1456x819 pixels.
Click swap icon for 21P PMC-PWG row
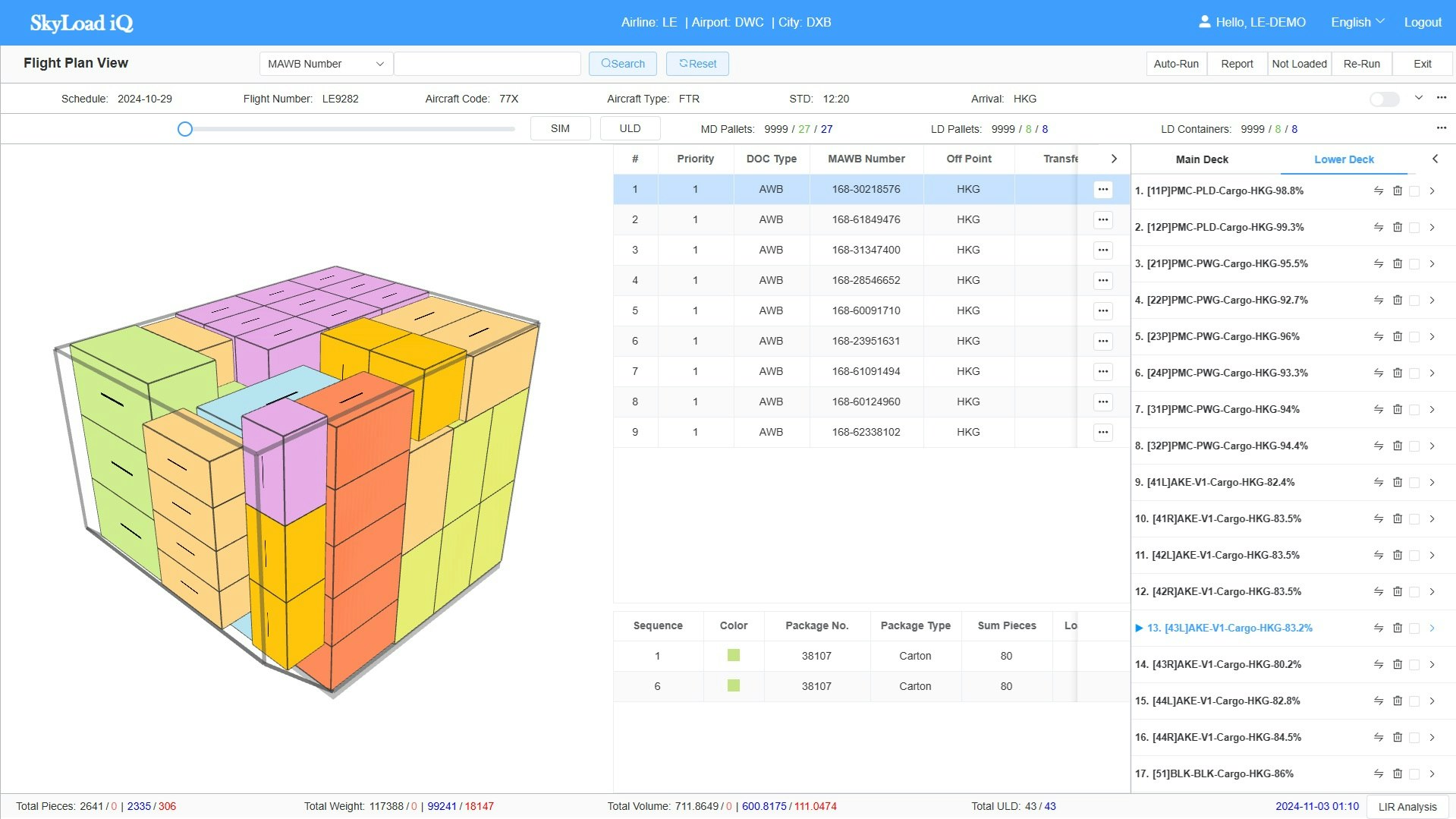[1379, 263]
